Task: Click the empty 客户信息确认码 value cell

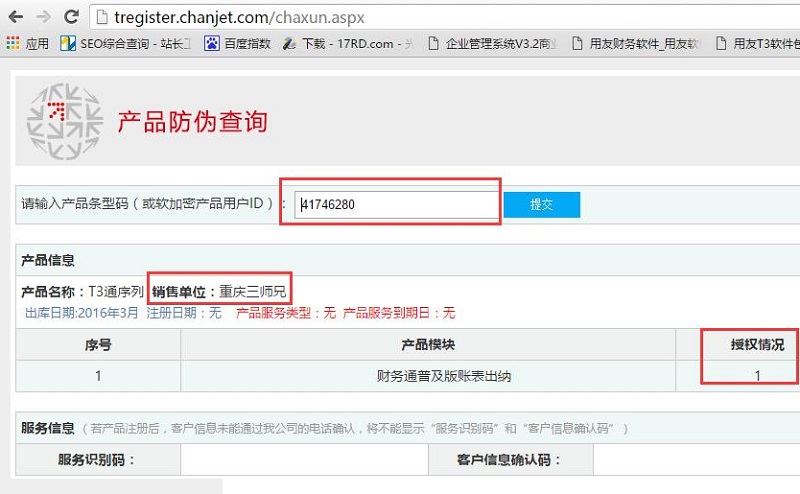Action: pyautogui.click(x=697, y=460)
